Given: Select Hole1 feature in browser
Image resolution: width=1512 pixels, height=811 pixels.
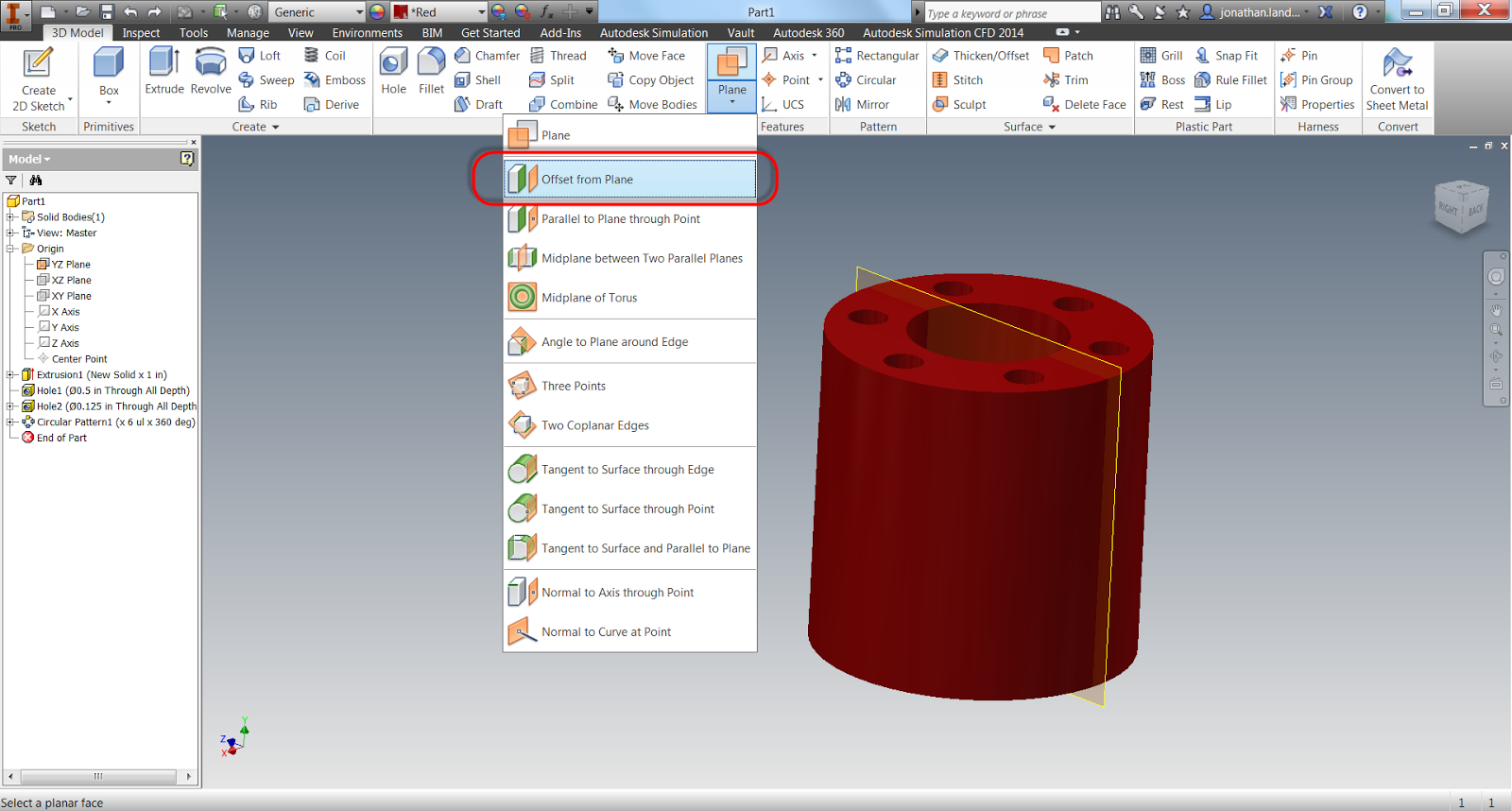Looking at the screenshot, I should coord(106,390).
